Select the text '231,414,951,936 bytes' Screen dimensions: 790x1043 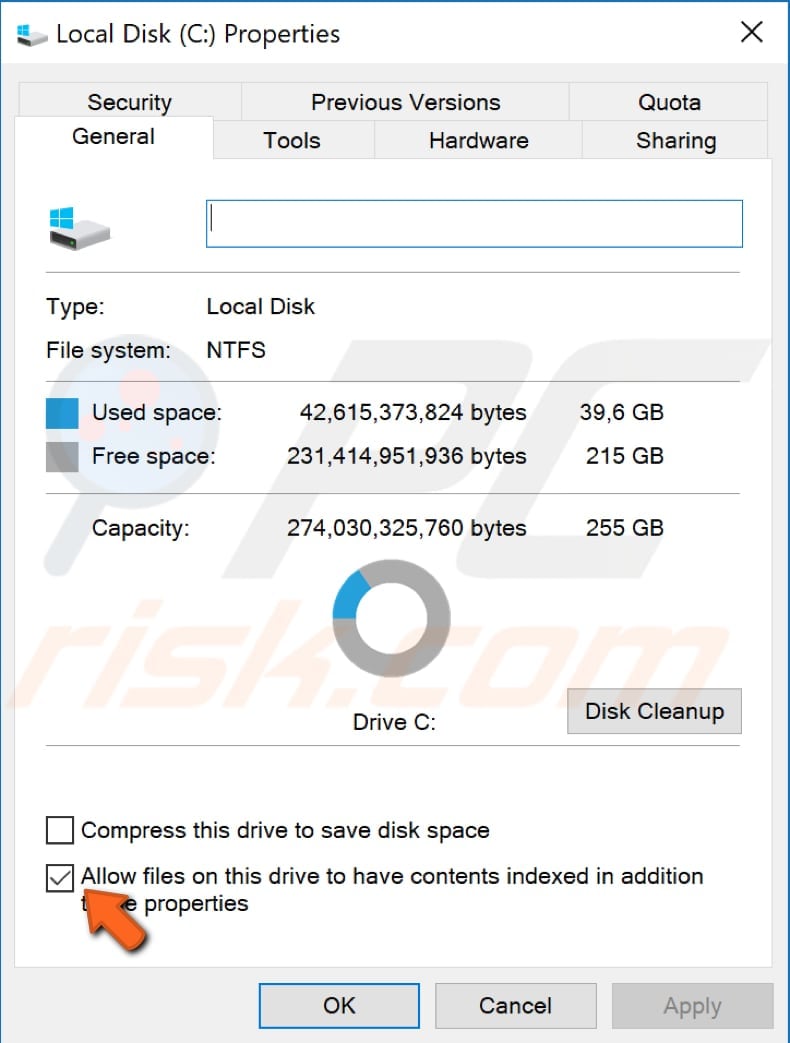click(406, 456)
